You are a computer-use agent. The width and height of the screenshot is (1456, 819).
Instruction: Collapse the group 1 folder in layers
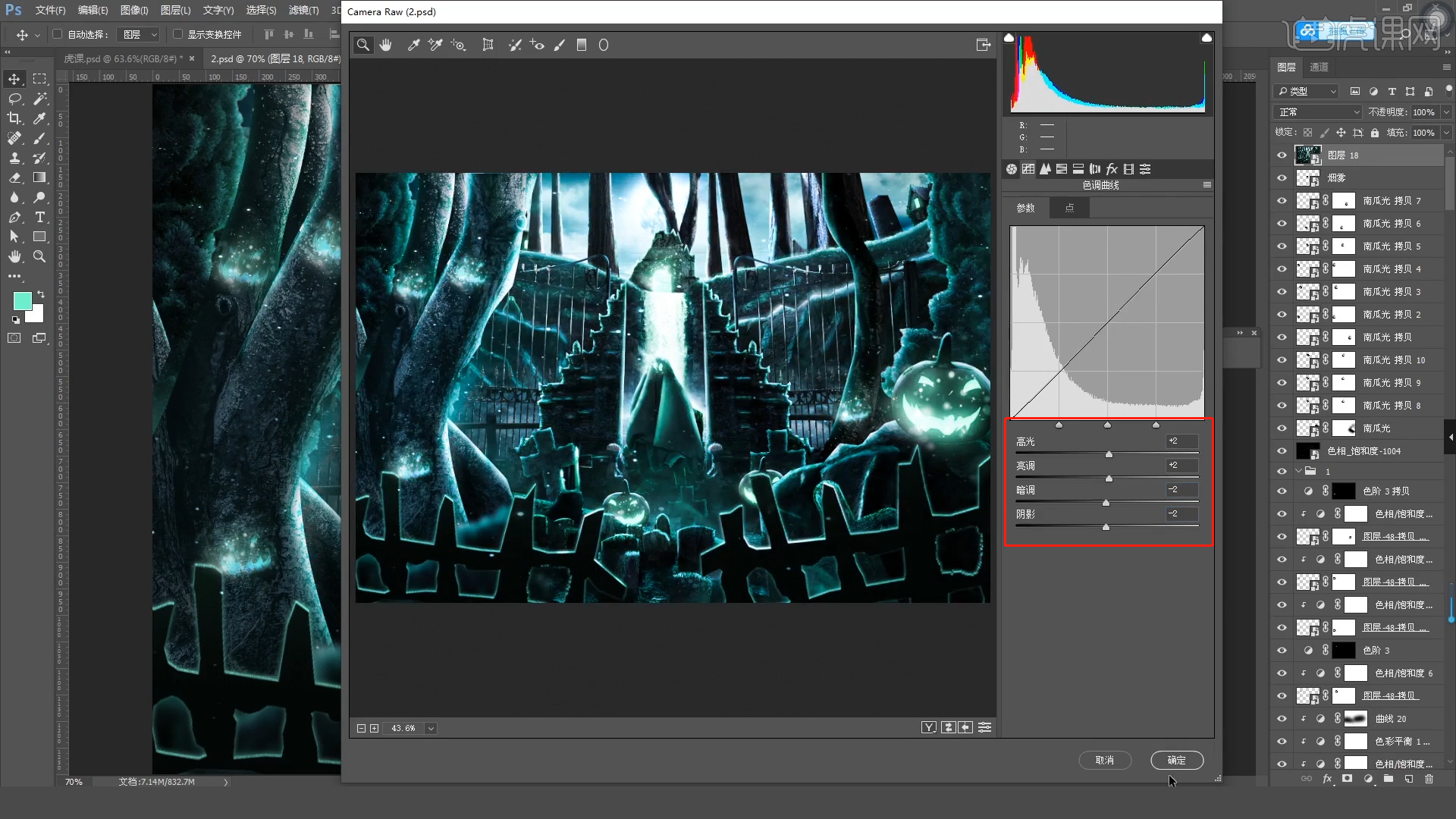click(x=1298, y=471)
